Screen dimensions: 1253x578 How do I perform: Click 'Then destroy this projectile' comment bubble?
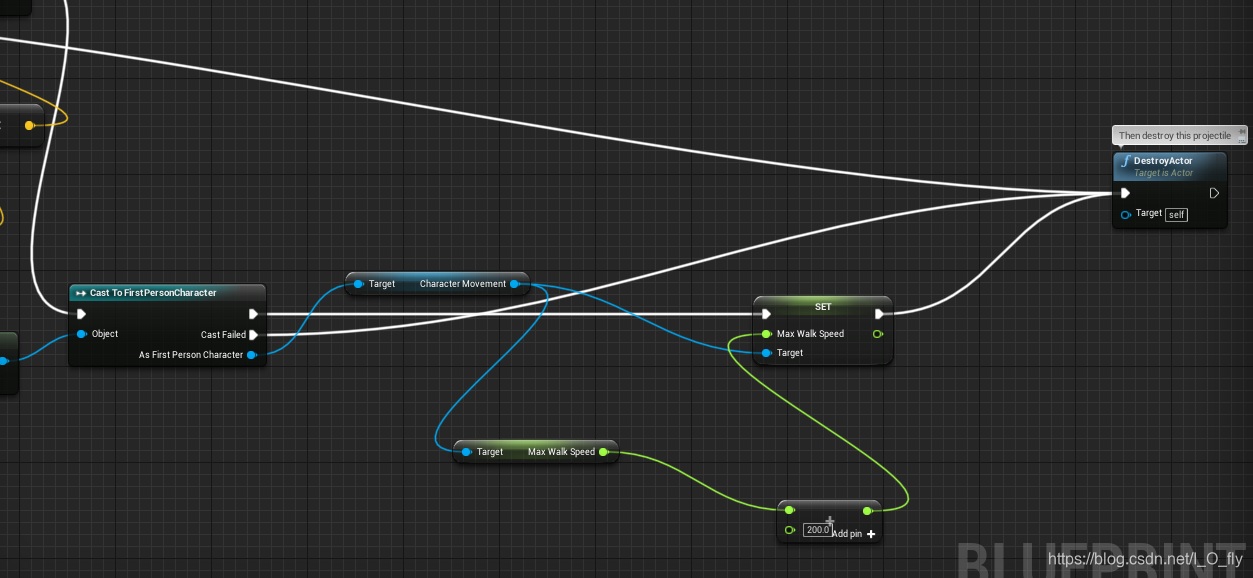(x=1180, y=135)
